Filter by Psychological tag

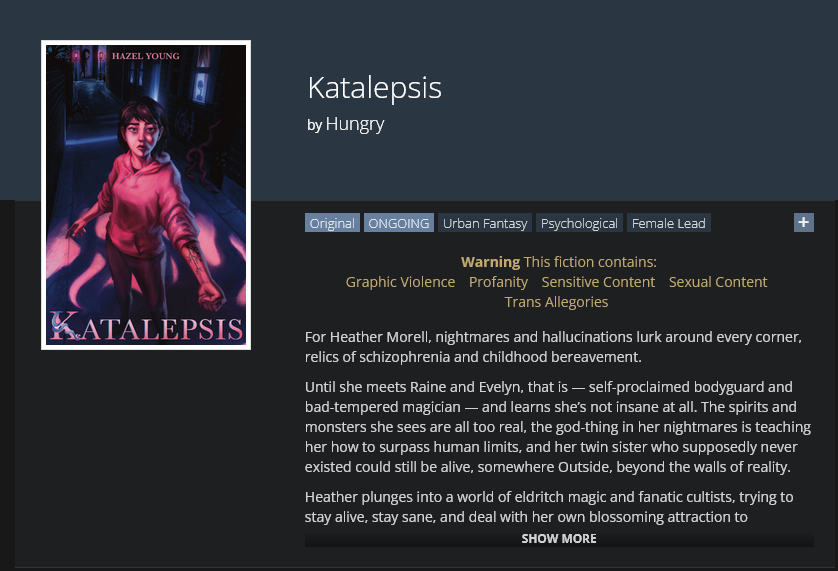[x=579, y=223]
